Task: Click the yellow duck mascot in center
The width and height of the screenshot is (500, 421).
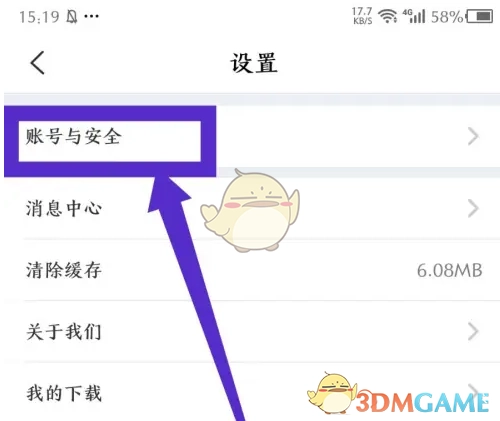Action: tap(250, 210)
